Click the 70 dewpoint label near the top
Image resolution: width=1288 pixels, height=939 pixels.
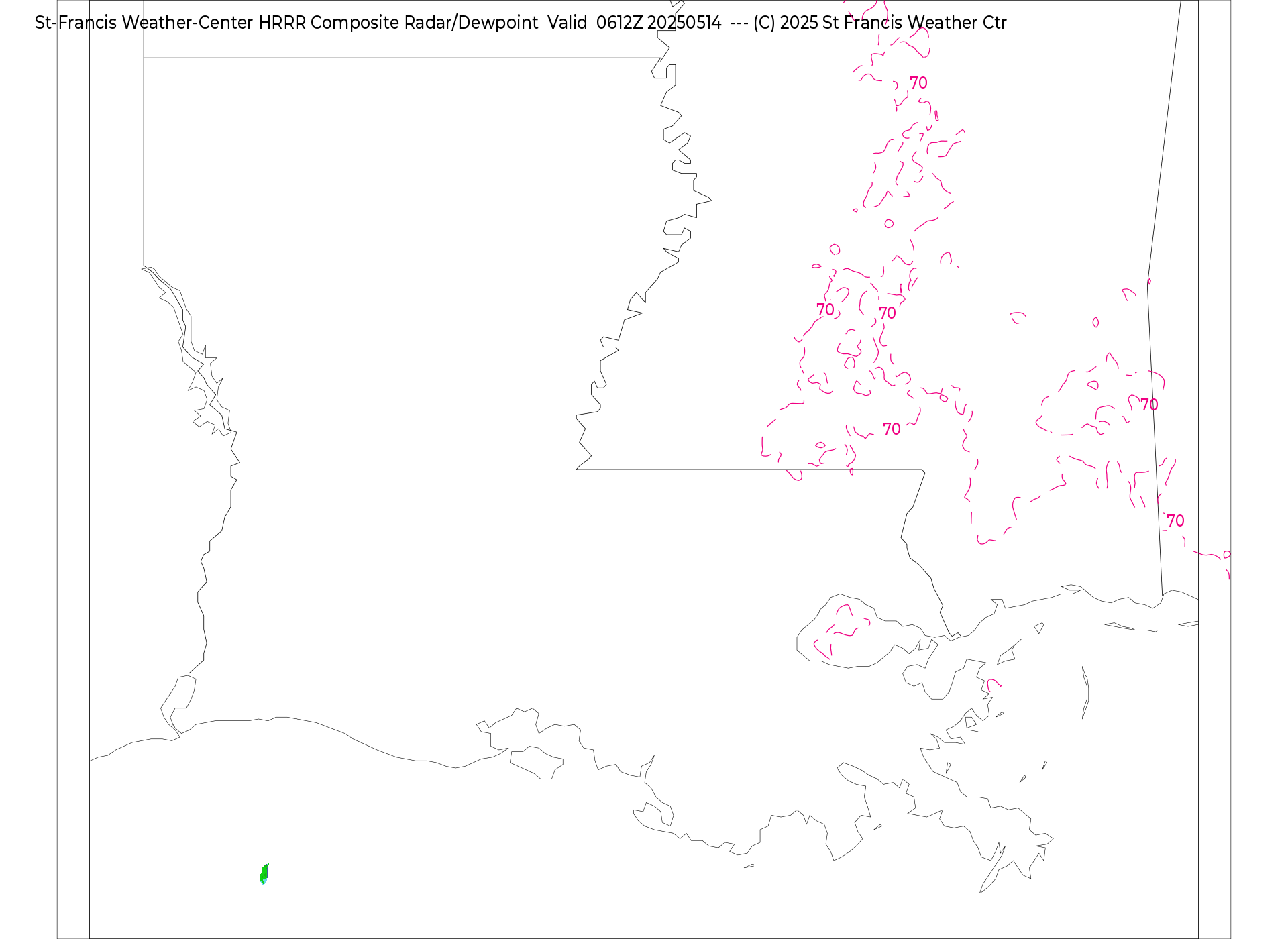(x=918, y=82)
